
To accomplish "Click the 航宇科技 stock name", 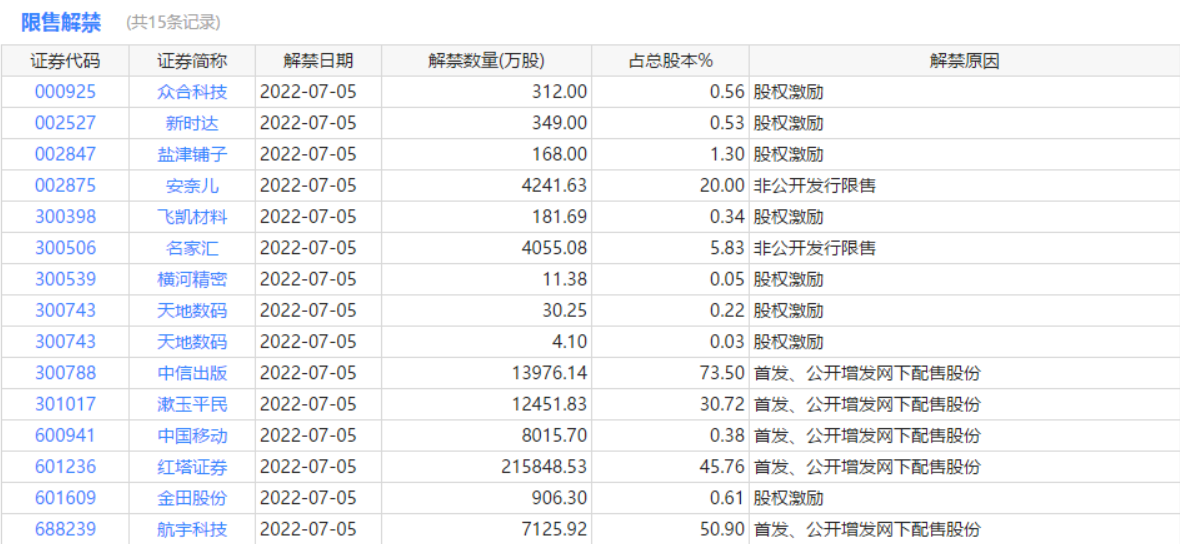I will (192, 530).
